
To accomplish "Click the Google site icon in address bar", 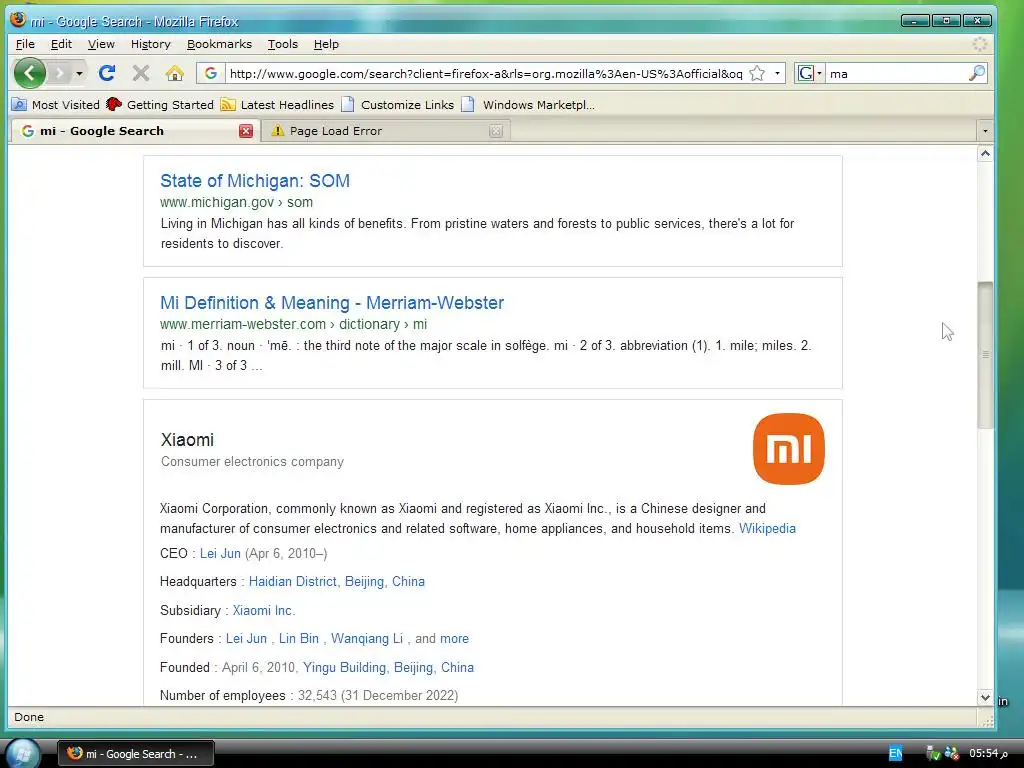I will pyautogui.click(x=210, y=73).
